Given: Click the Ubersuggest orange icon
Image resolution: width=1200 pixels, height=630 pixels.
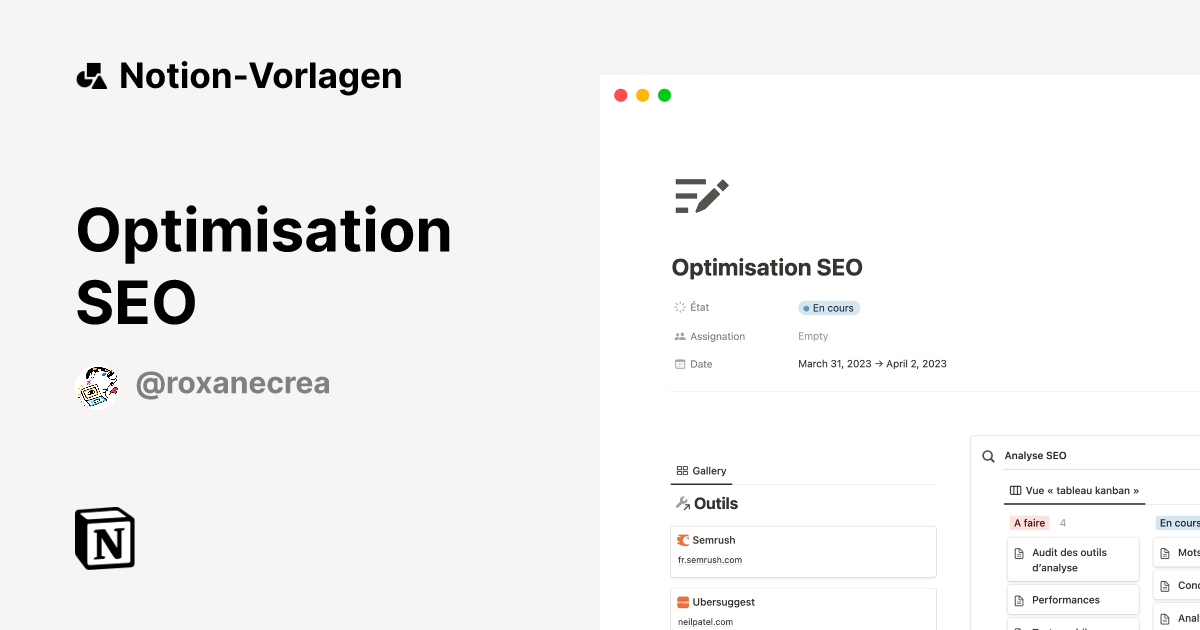Looking at the screenshot, I should point(683,601).
